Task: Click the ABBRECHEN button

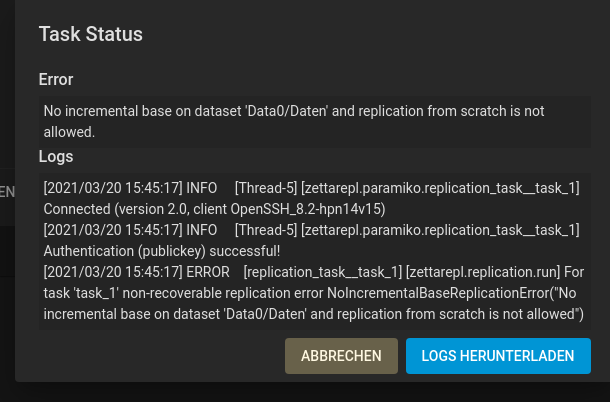Action: tap(341, 356)
